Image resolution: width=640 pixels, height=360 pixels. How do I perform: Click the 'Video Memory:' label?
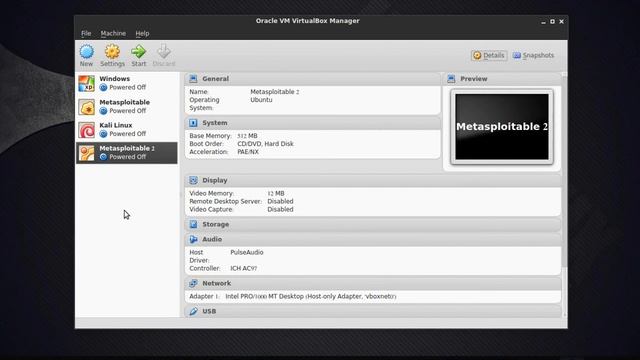tap(211, 193)
